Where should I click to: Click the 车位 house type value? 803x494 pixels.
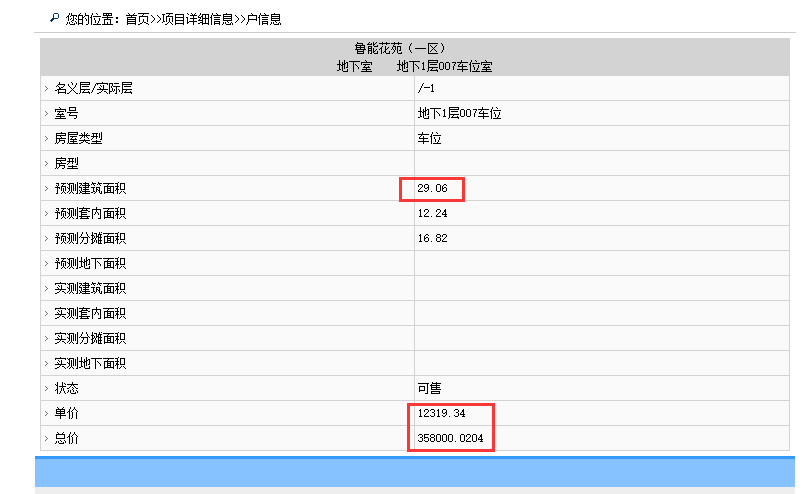(x=429, y=139)
